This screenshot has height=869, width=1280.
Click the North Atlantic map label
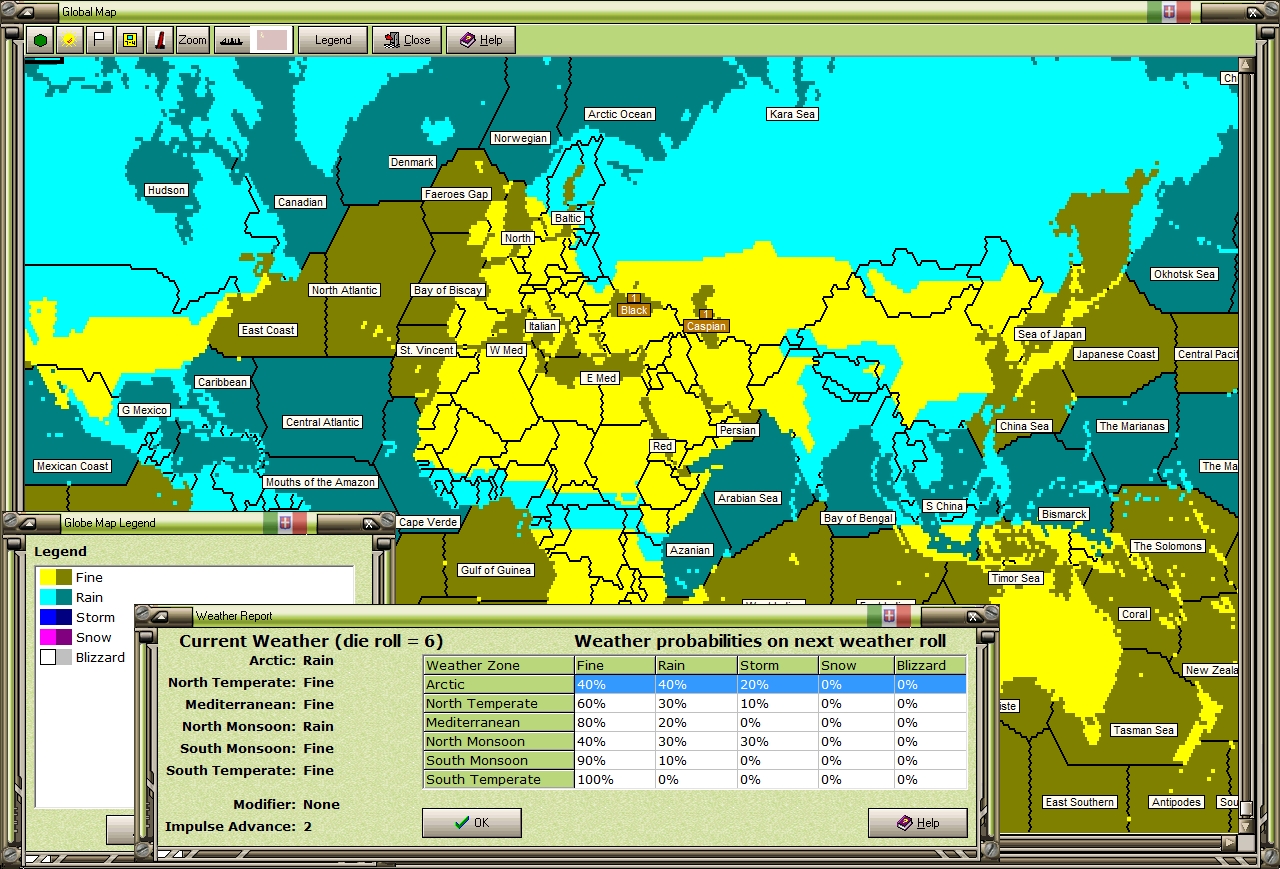click(344, 290)
